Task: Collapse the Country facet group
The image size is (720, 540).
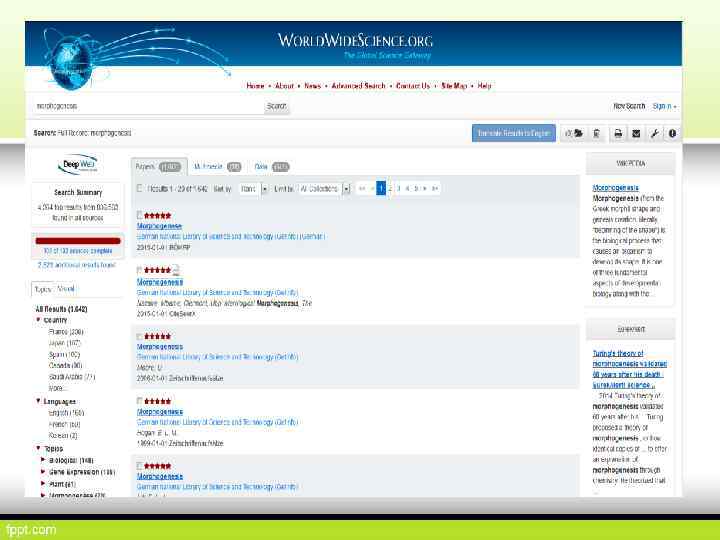Action: pyautogui.click(x=38, y=320)
